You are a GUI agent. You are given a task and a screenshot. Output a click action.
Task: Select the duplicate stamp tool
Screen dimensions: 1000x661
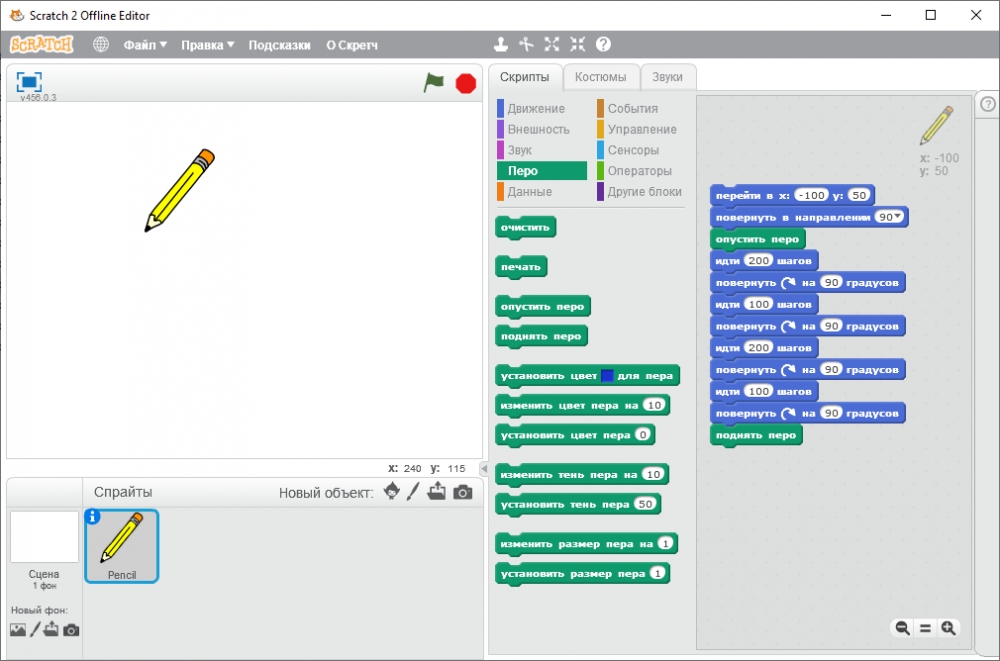coord(502,45)
